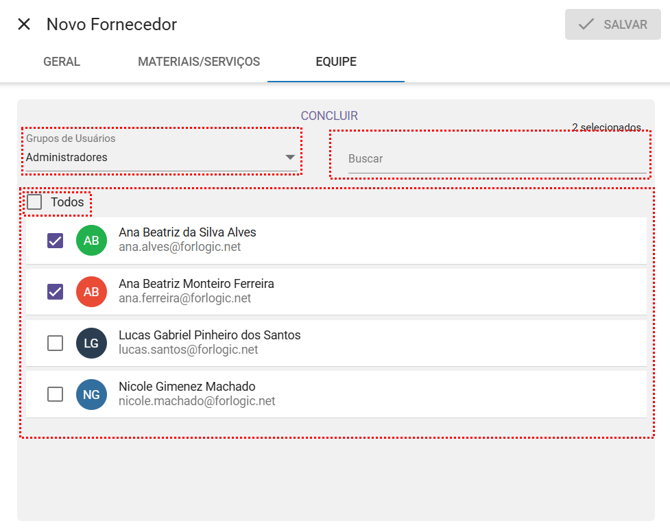The height and width of the screenshot is (532, 670).
Task: Select the Equipe tab
Action: [x=336, y=62]
